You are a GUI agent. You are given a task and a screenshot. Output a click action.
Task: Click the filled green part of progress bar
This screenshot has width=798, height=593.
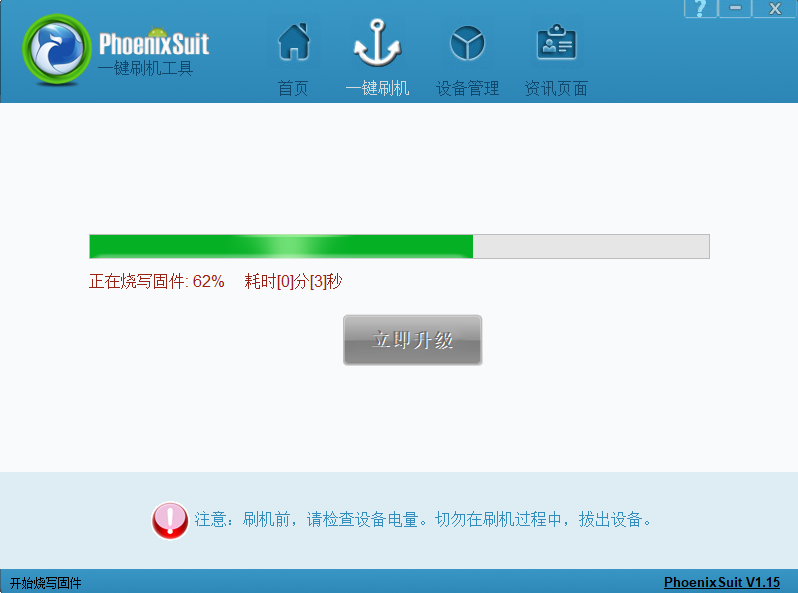281,246
